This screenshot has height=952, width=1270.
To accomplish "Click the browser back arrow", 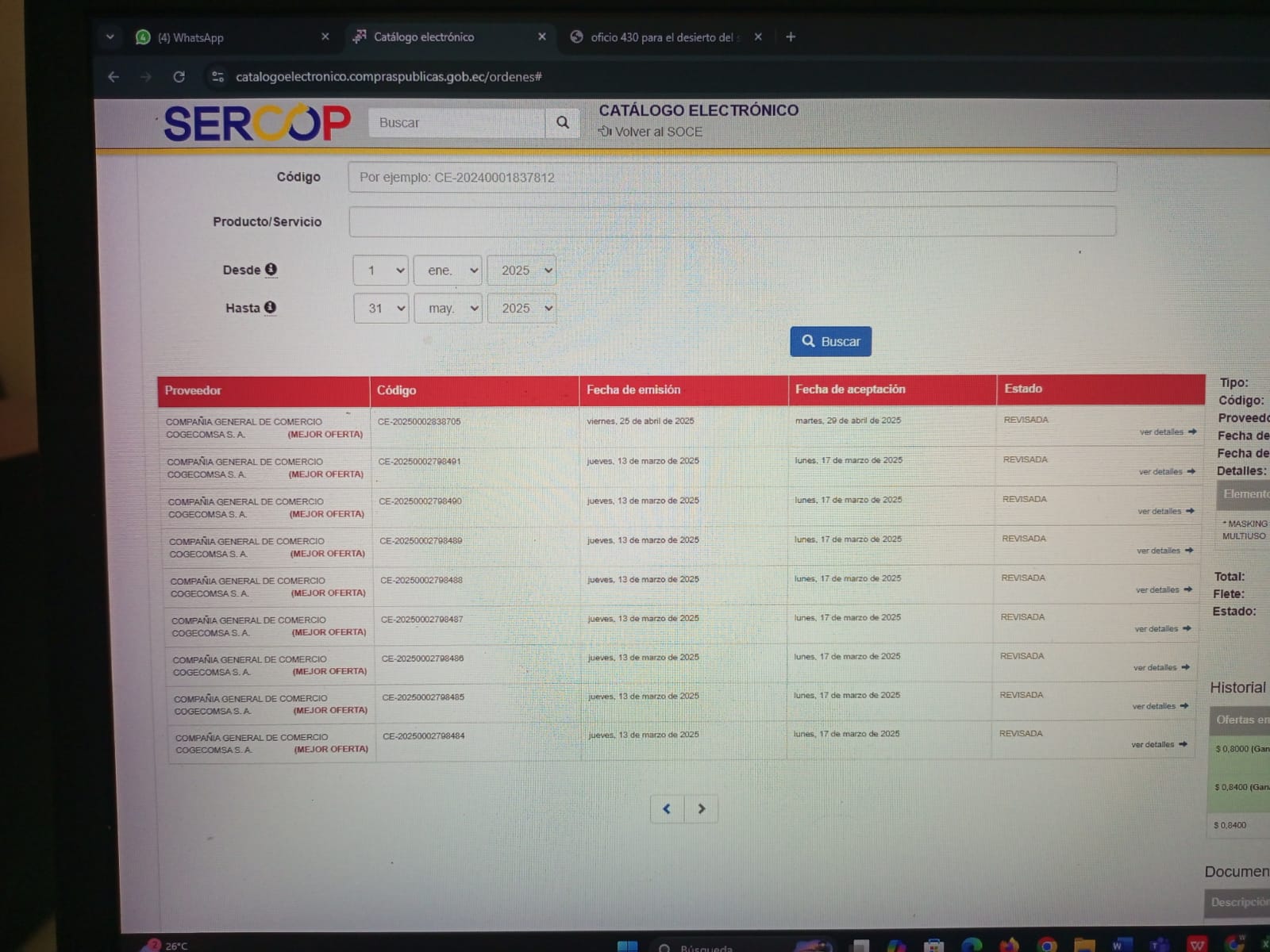I will coord(114,77).
